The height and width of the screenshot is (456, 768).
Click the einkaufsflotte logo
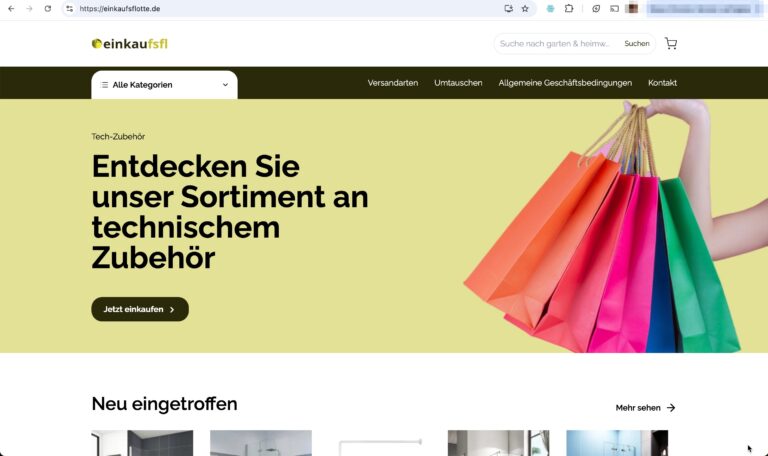coord(130,44)
